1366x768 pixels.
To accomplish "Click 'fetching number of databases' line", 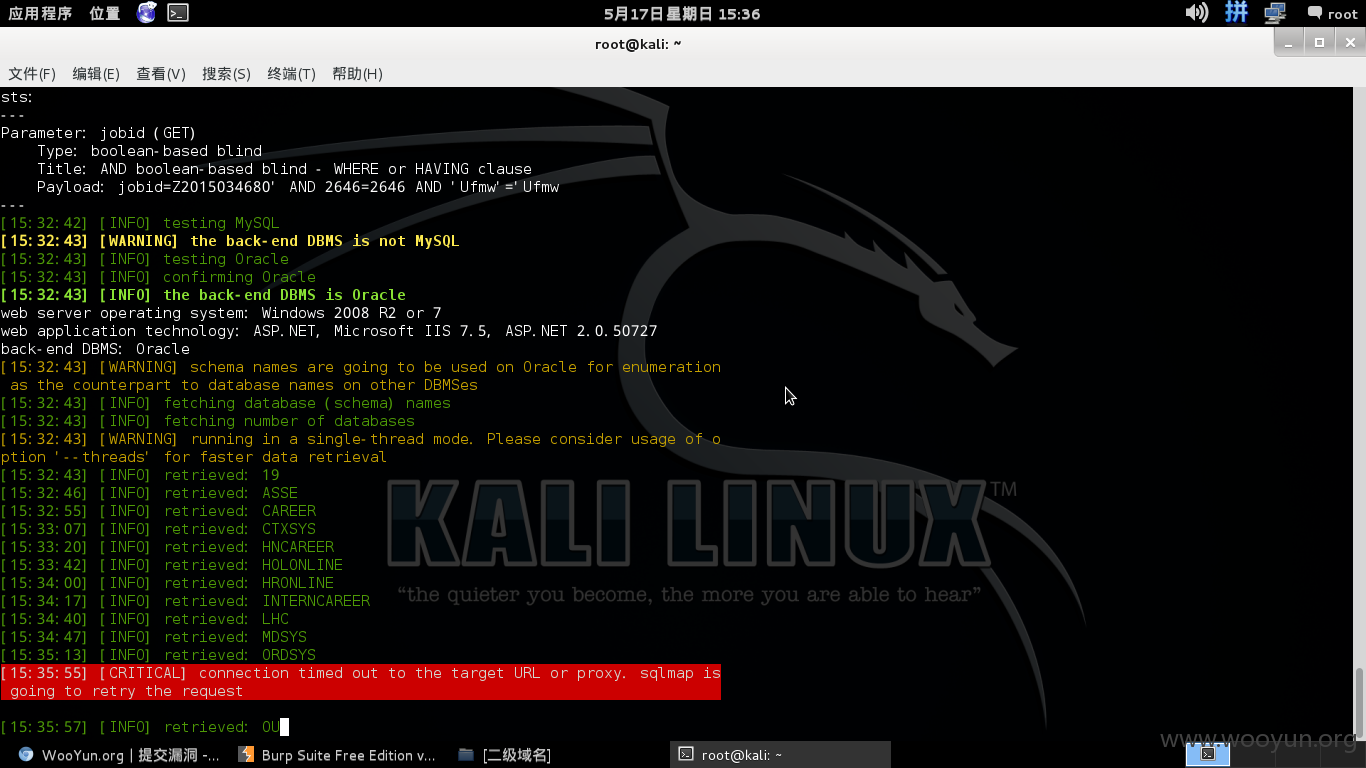I will point(208,421).
